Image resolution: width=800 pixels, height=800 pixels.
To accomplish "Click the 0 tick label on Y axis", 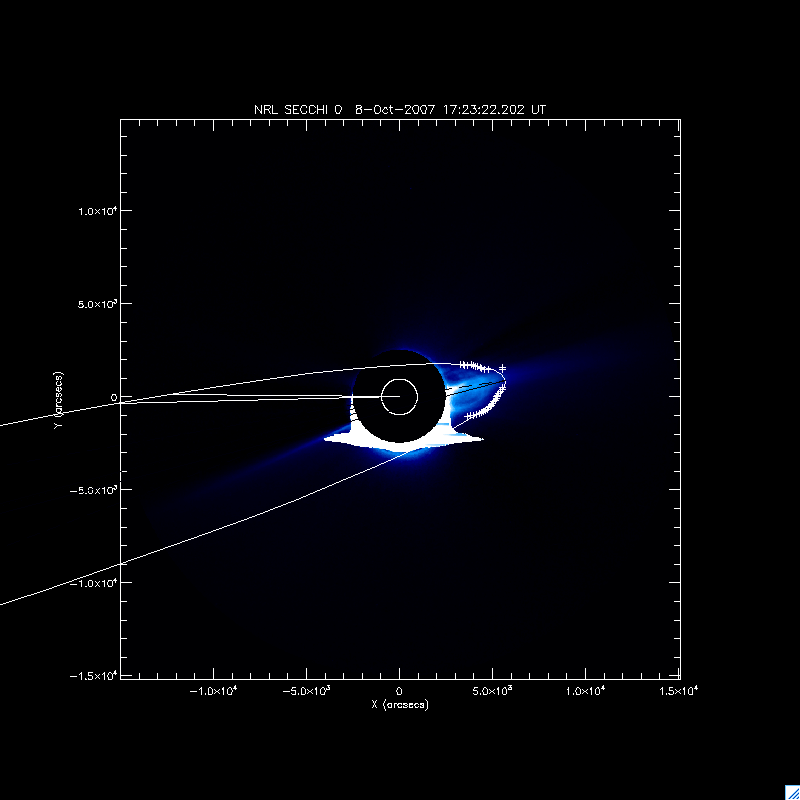I will point(113,397).
